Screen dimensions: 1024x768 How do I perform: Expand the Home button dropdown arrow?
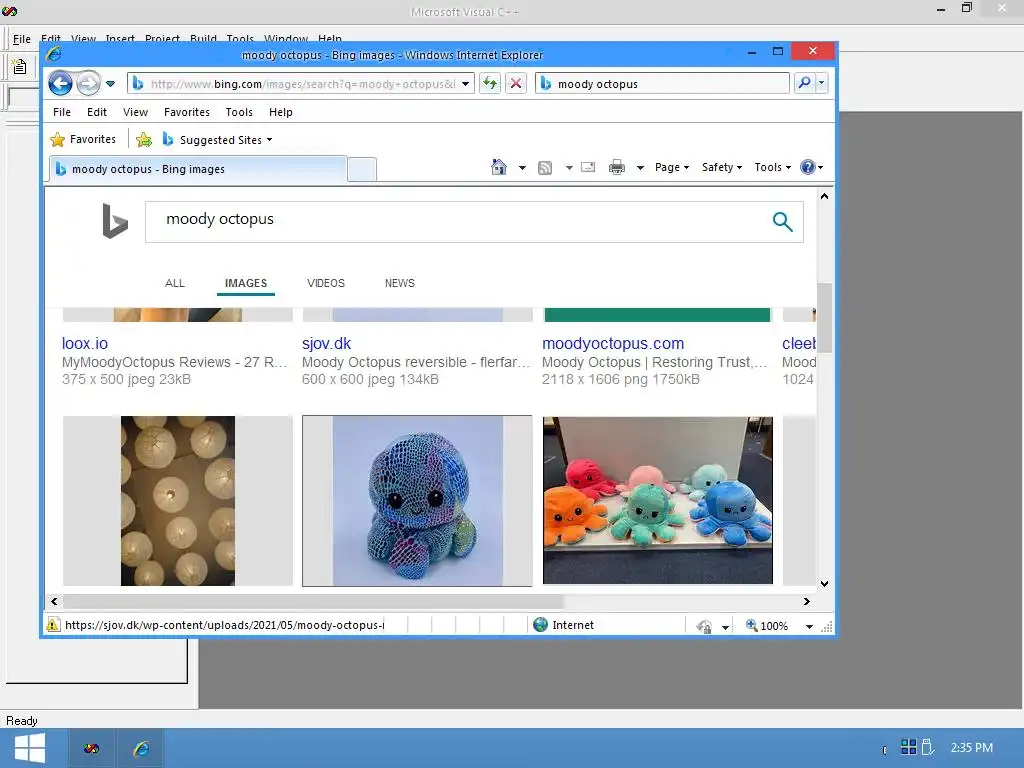522,168
